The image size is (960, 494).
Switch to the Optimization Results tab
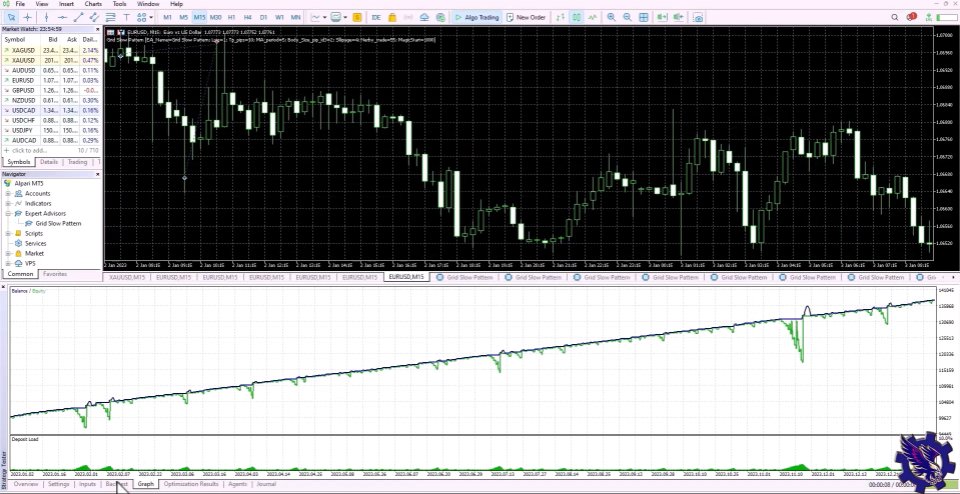click(x=190, y=484)
